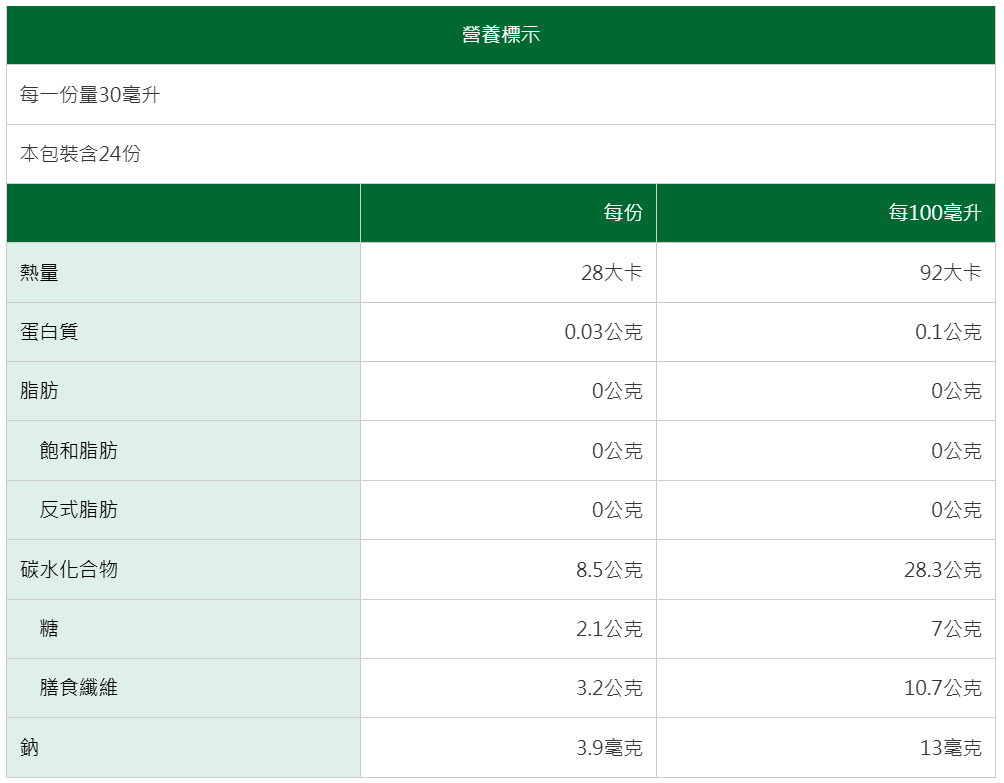Select the 膳食纖維 row label

click(x=79, y=687)
